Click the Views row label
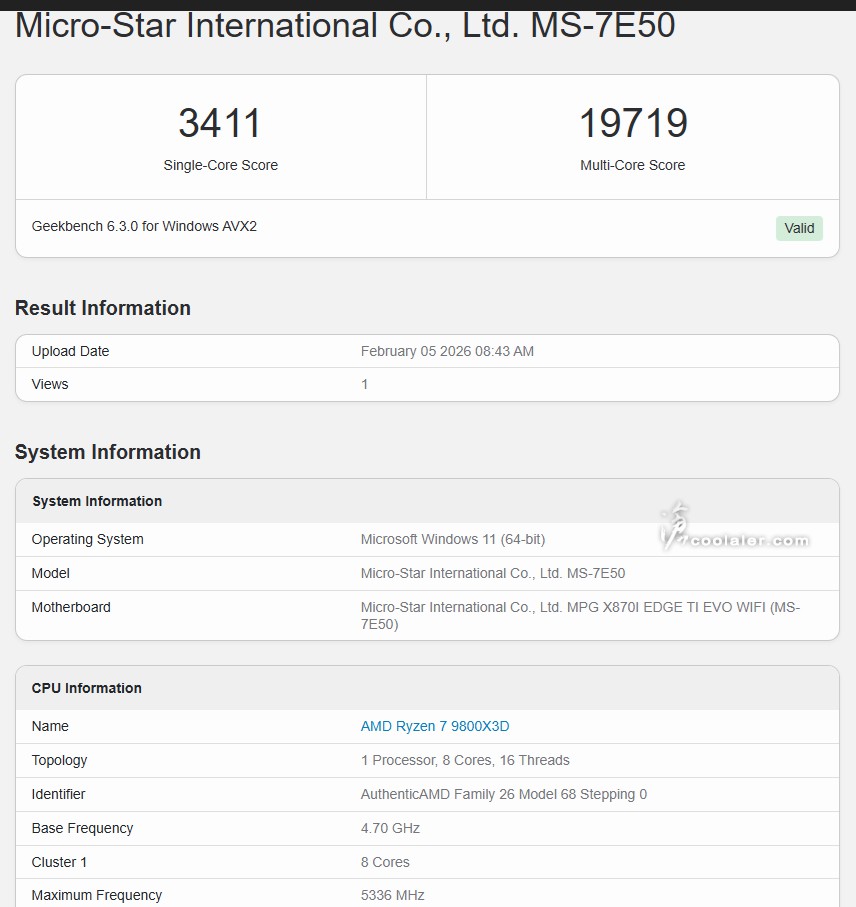 (x=50, y=384)
